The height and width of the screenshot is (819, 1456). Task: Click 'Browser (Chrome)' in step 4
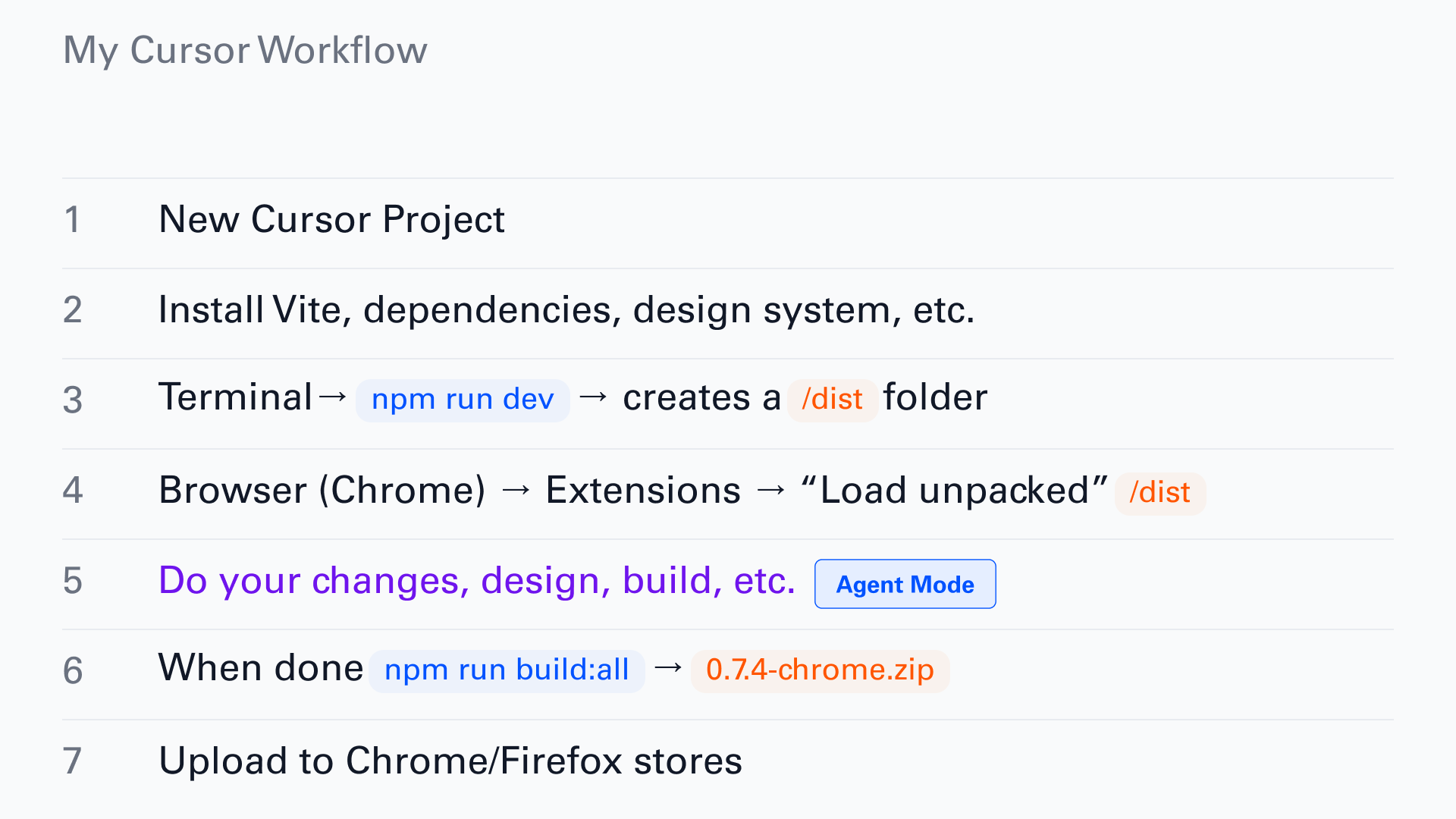pos(322,491)
